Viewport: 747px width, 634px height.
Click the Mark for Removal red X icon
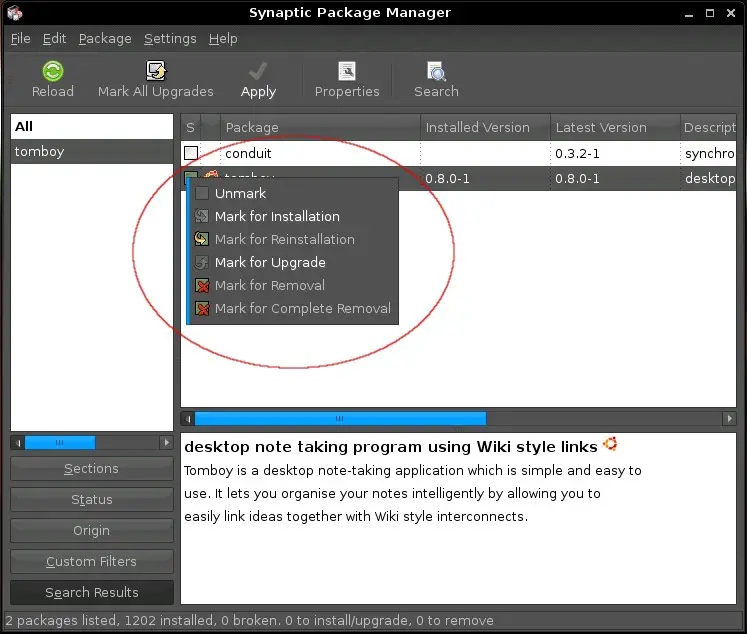(x=202, y=285)
